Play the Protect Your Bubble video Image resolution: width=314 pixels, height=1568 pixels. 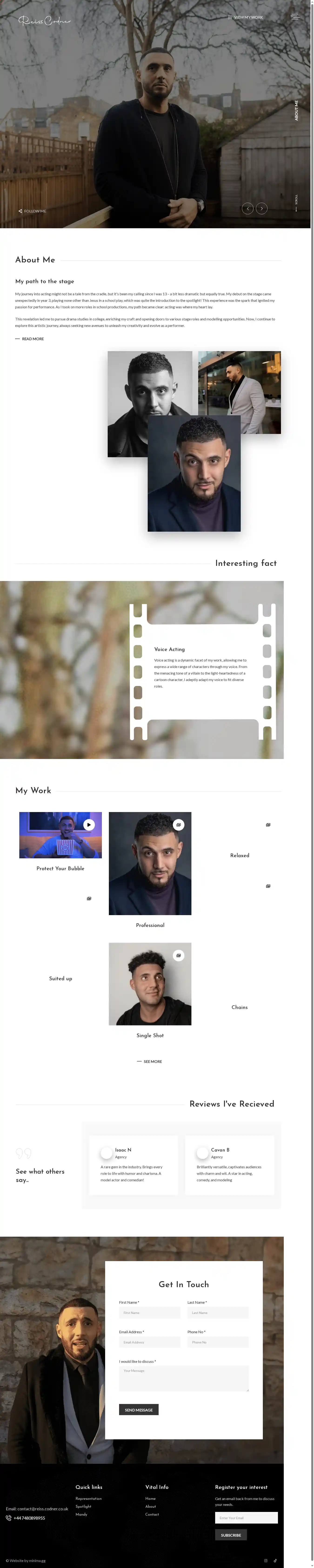(x=89, y=825)
